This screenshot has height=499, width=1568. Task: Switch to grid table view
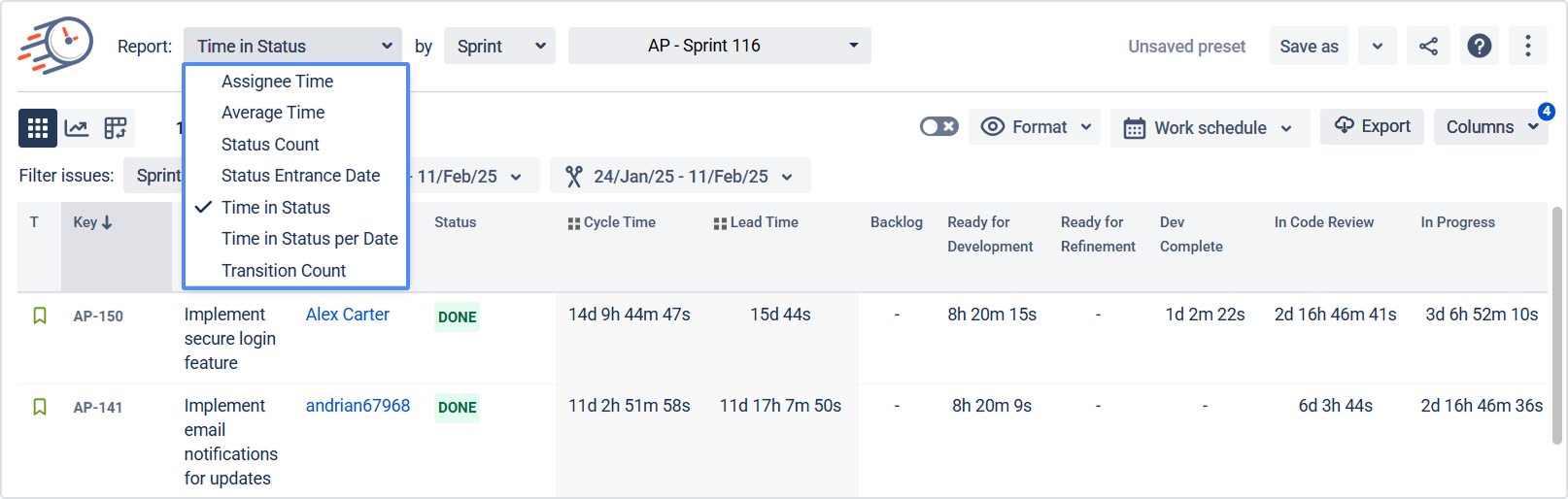(38, 128)
